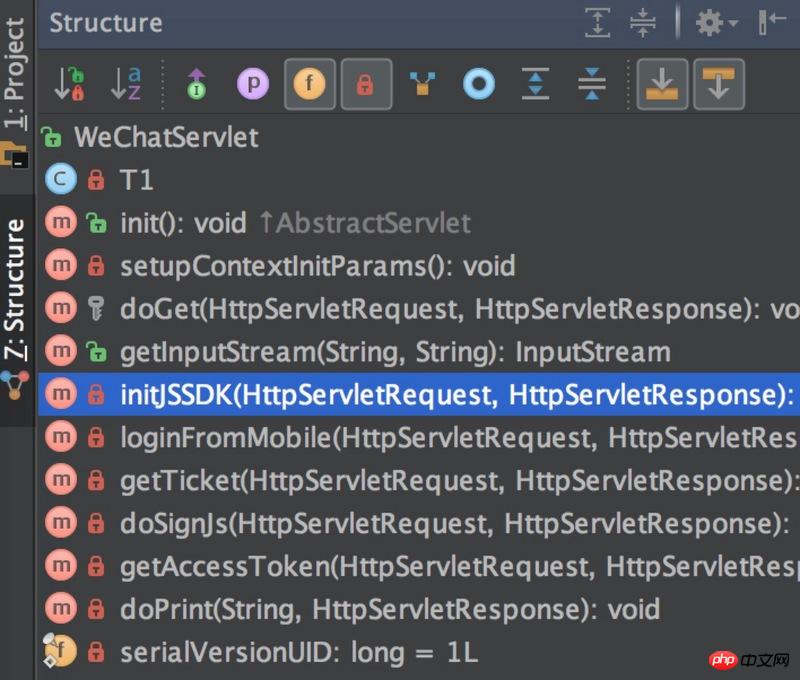Toggle Show non-public members

366,84
